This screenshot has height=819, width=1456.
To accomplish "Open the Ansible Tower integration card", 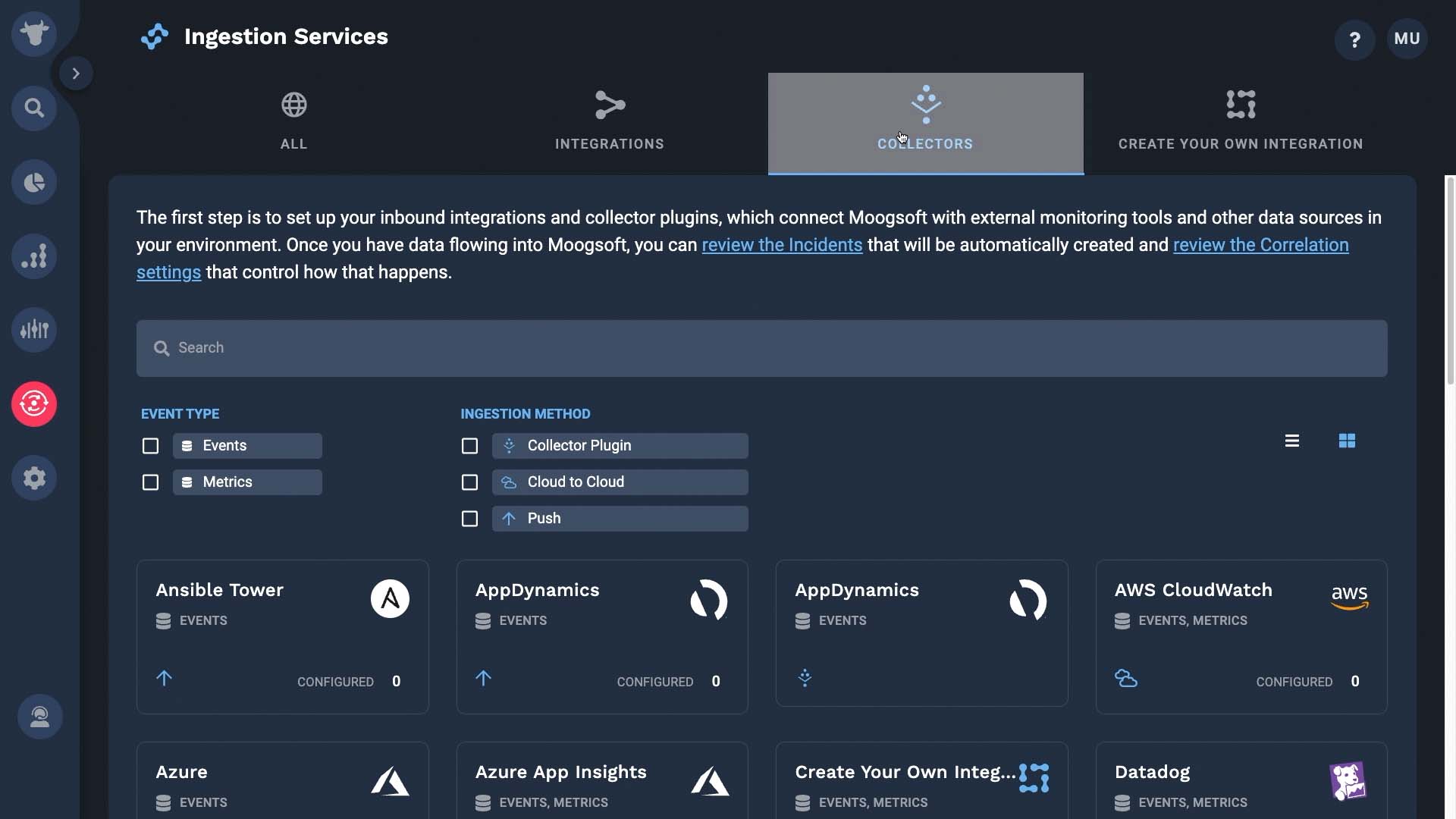I will click(x=282, y=637).
